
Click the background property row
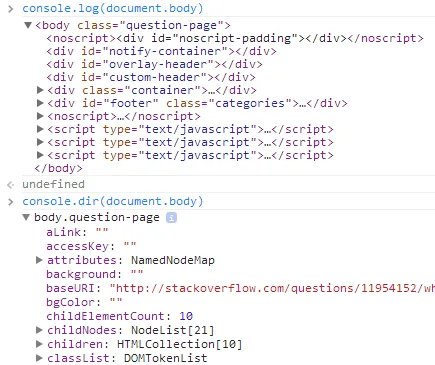[x=95, y=274]
